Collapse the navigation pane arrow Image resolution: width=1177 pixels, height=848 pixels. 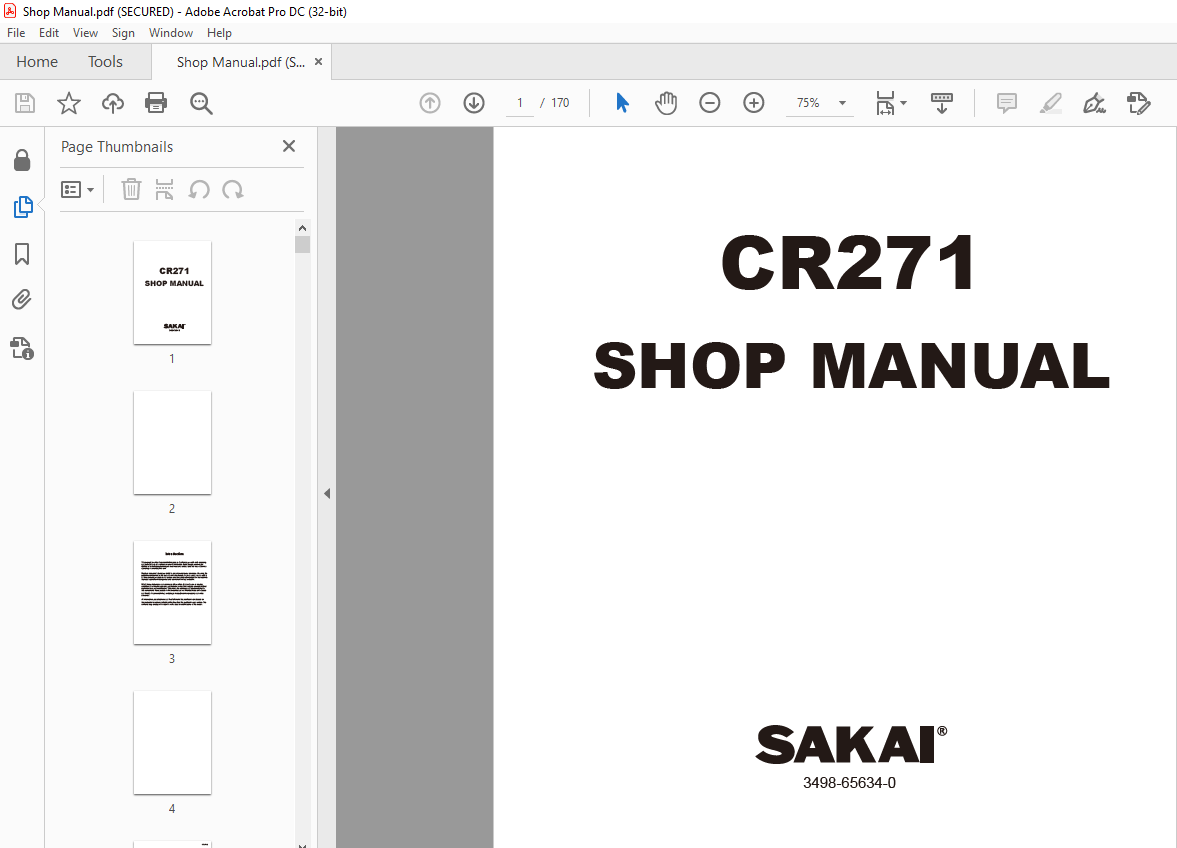327,494
